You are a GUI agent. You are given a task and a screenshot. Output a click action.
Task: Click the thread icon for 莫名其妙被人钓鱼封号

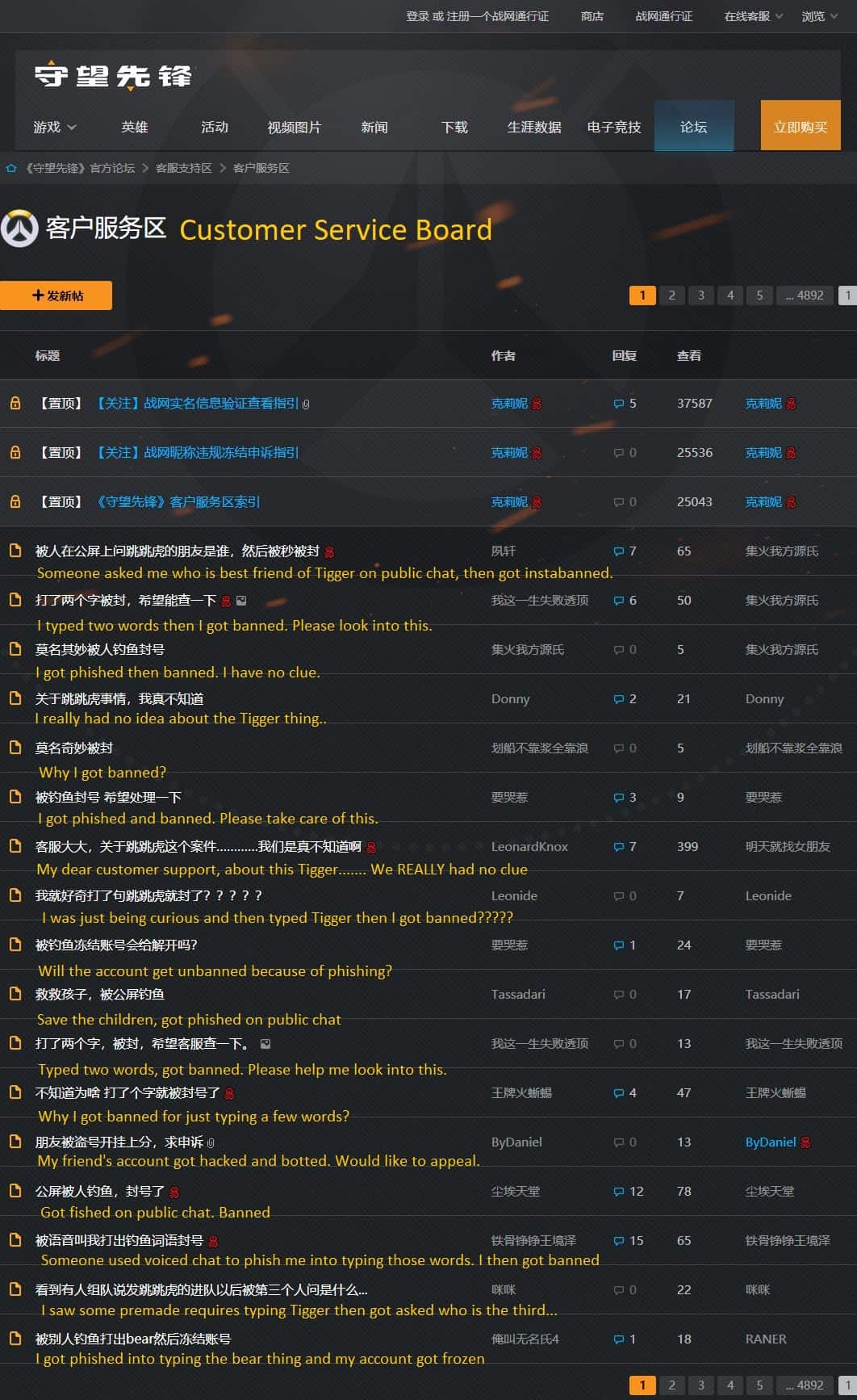[15, 649]
